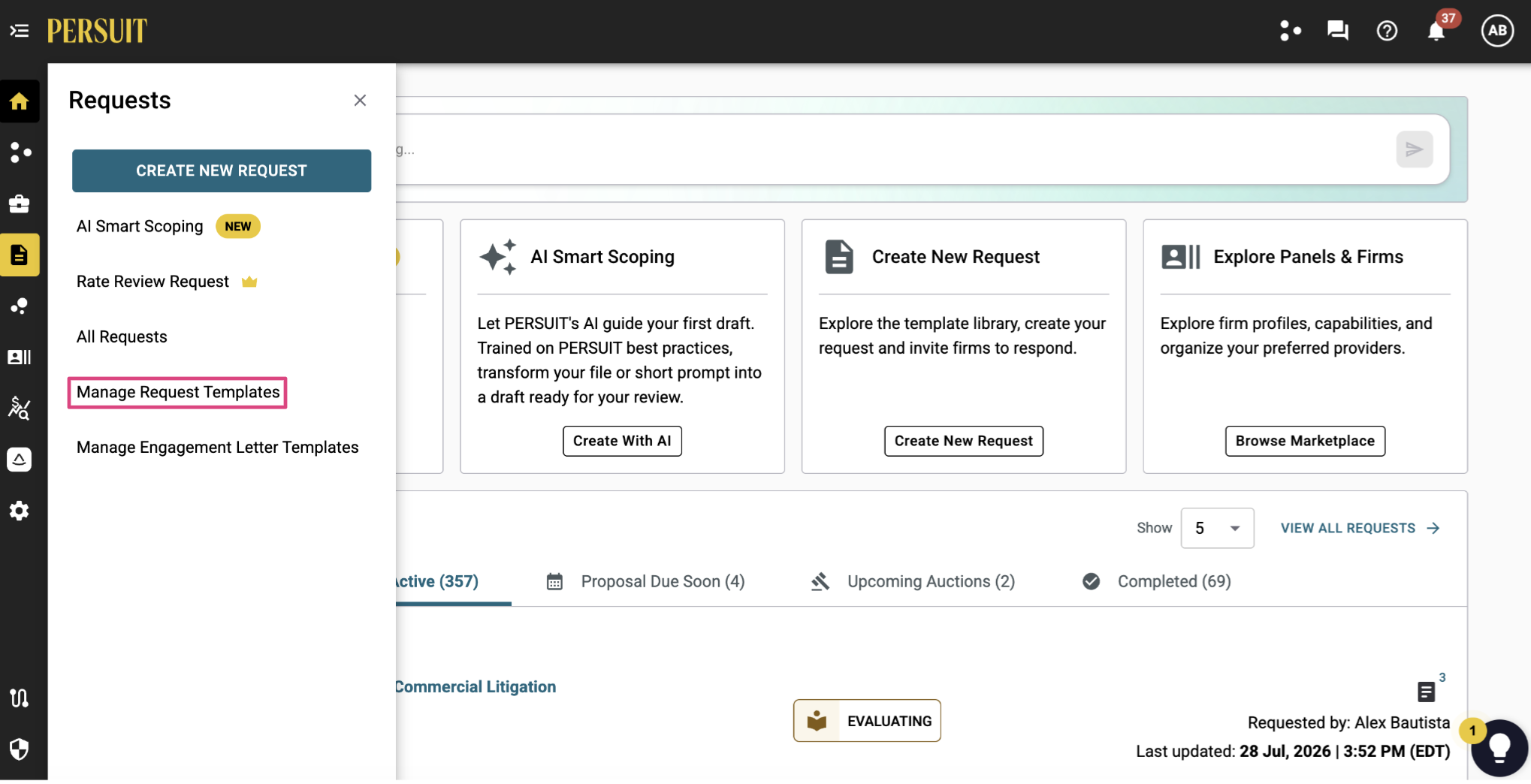Open the panels contact-card icon in sidebar
Viewport: 1531px width, 784px height.
click(x=20, y=357)
